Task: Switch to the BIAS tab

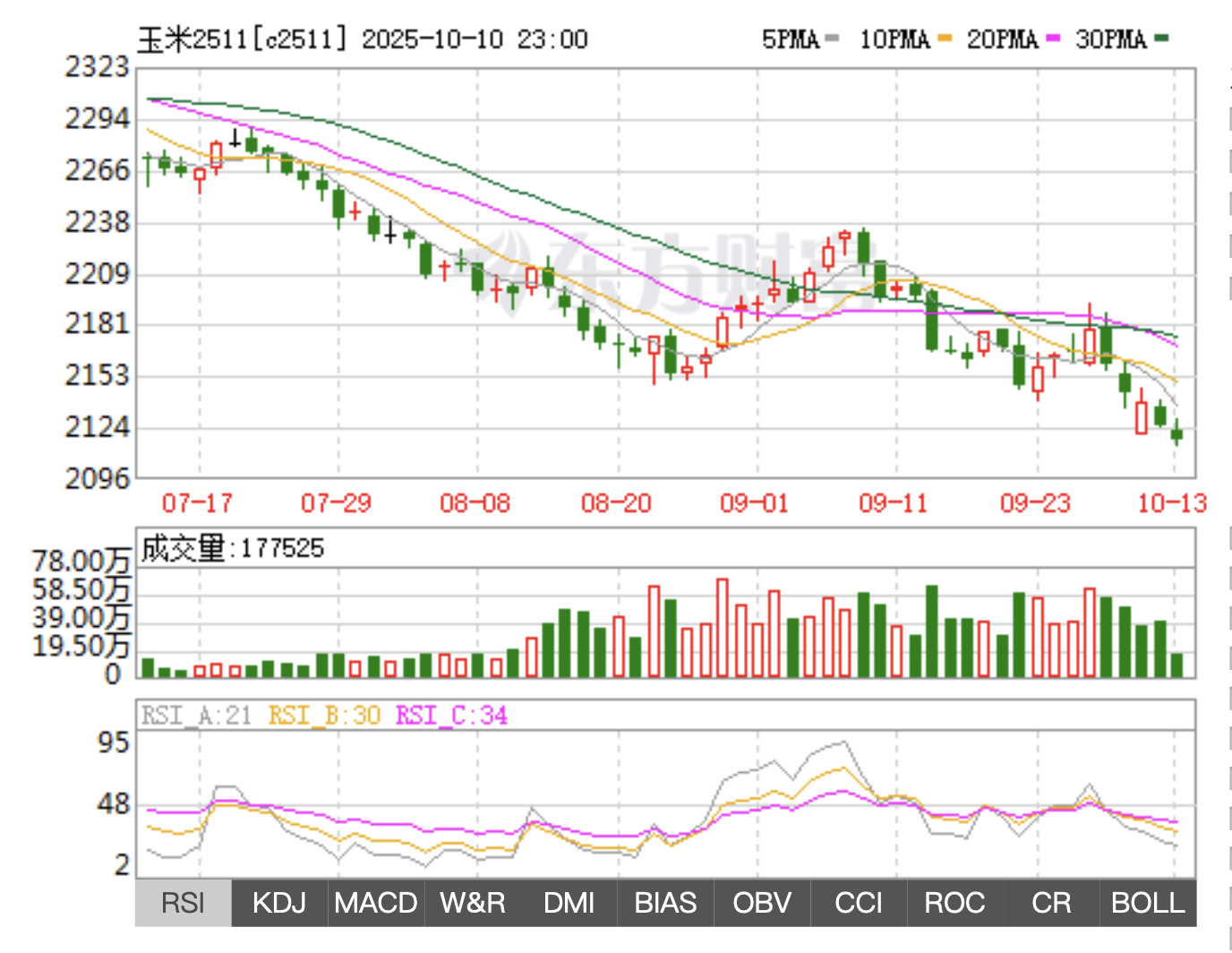Action: click(665, 903)
